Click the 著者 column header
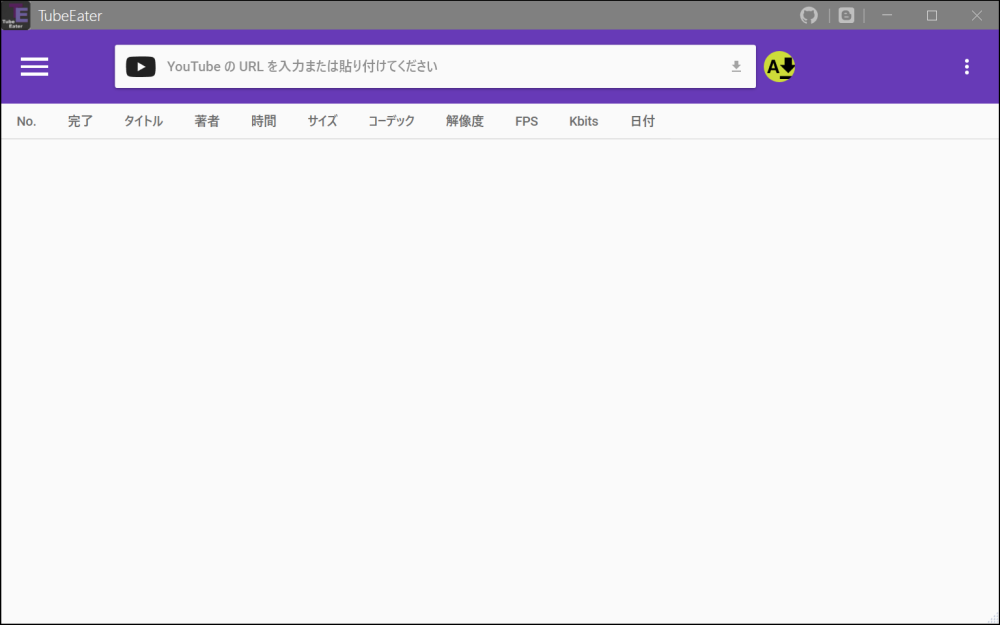This screenshot has width=1000, height=625. coord(207,121)
